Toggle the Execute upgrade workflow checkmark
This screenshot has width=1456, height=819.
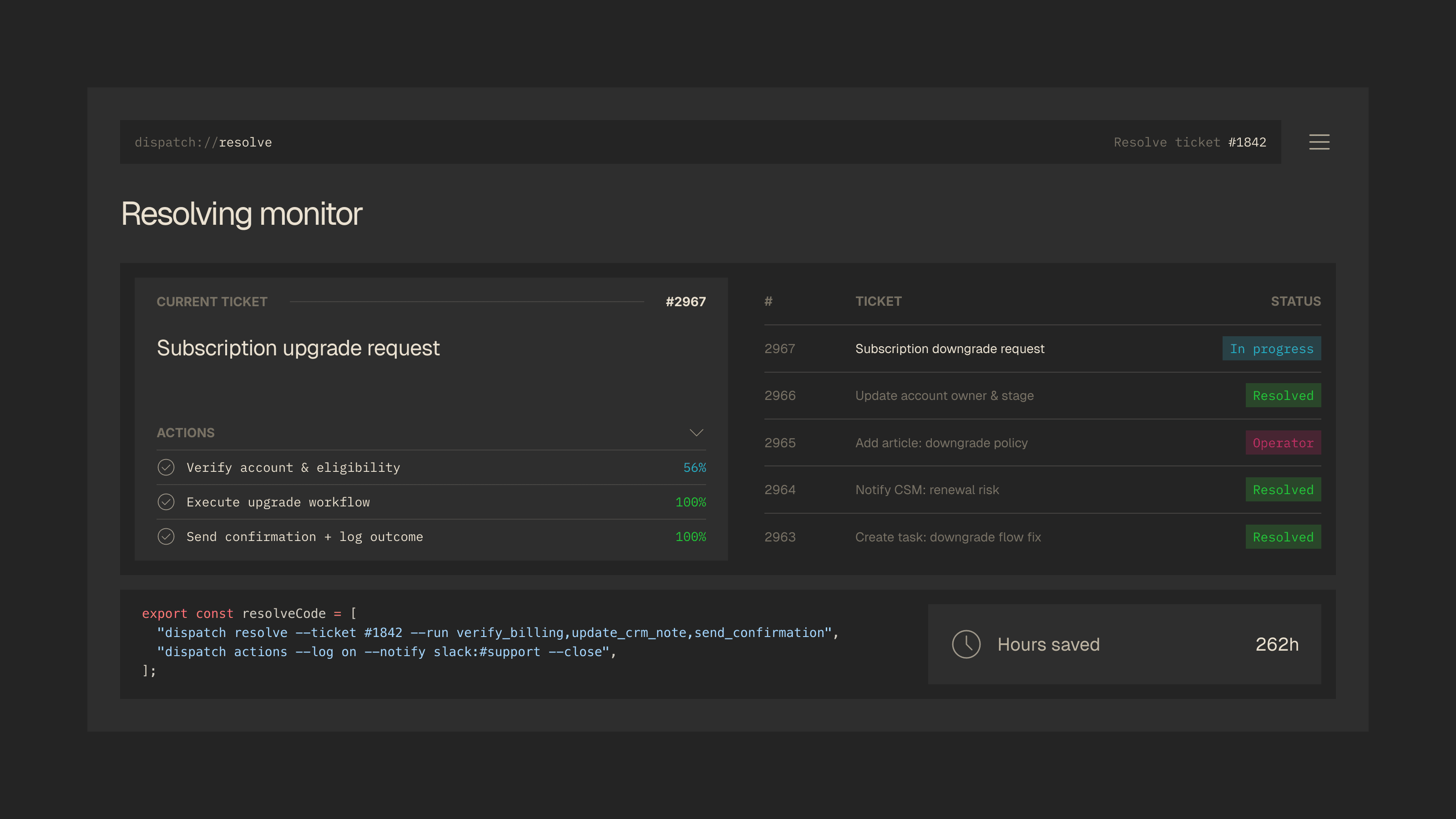[166, 502]
